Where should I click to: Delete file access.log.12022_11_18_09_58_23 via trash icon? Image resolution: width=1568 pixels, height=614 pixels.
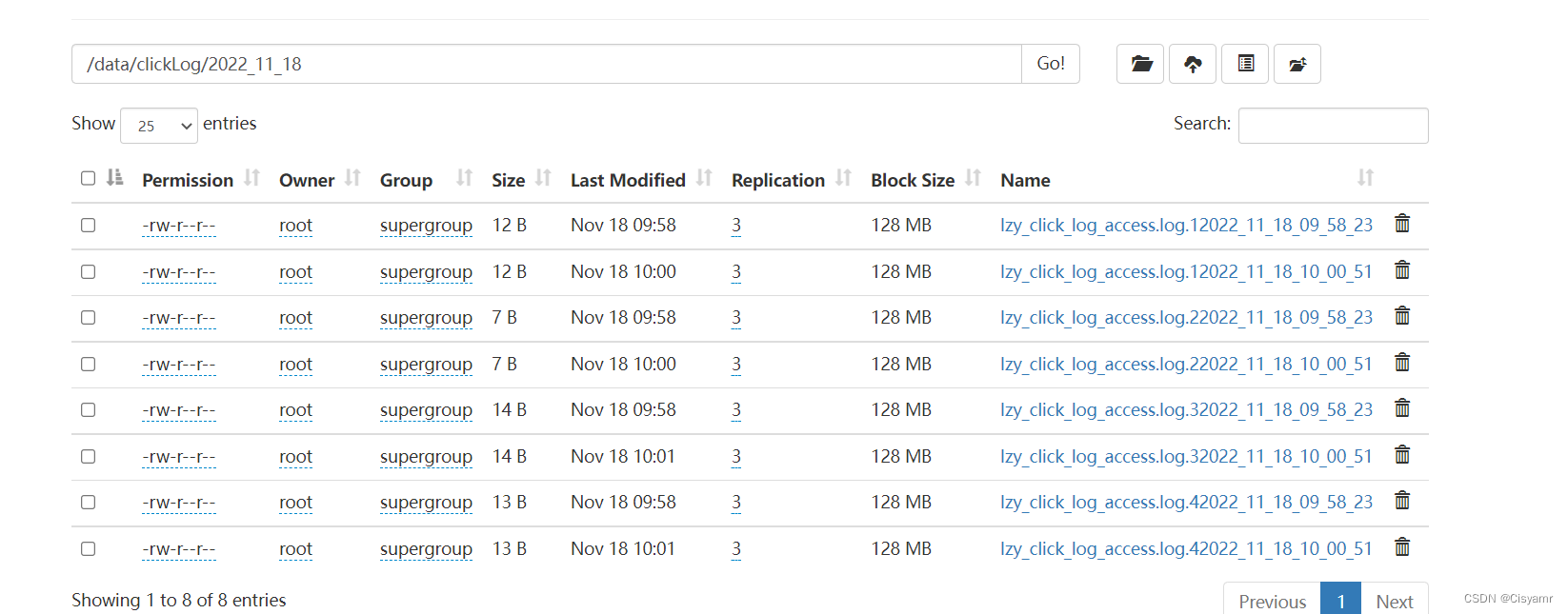click(1402, 224)
